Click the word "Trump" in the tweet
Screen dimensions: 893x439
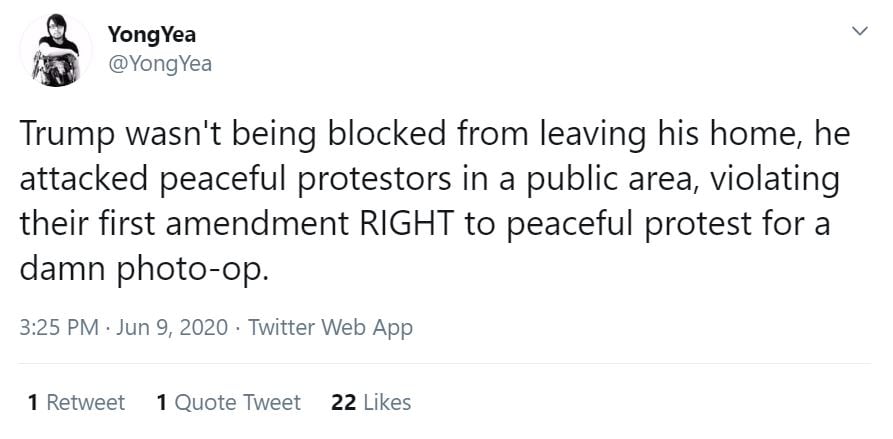click(x=63, y=137)
